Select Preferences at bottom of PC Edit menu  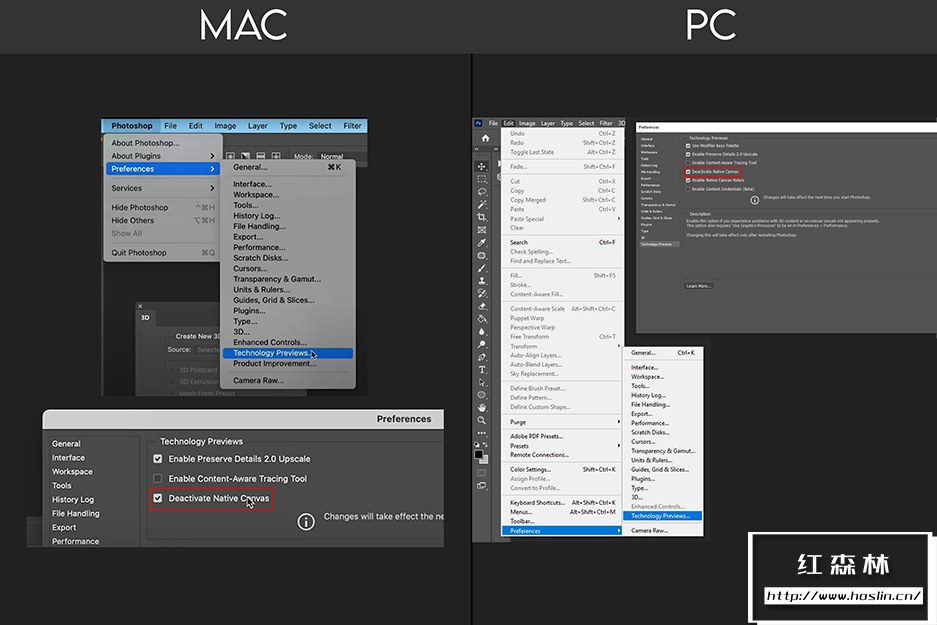pos(562,531)
